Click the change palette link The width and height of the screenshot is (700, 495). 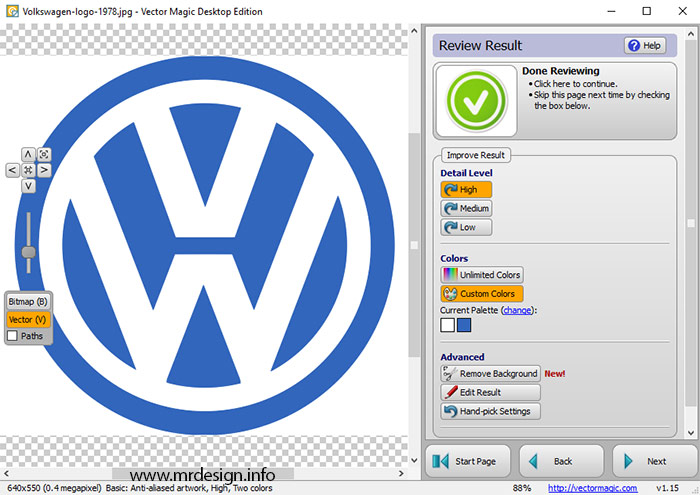(x=517, y=310)
